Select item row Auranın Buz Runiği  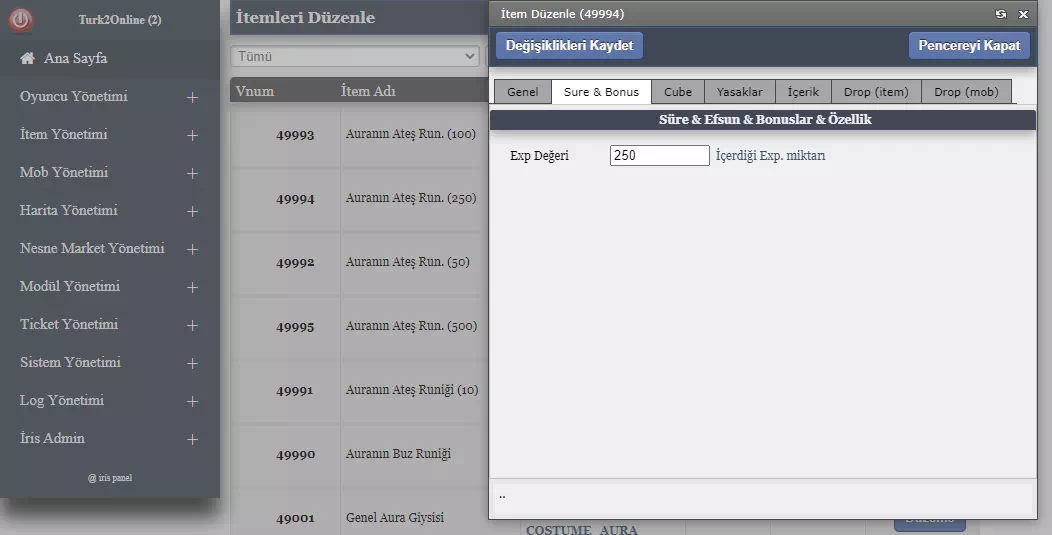coord(398,454)
